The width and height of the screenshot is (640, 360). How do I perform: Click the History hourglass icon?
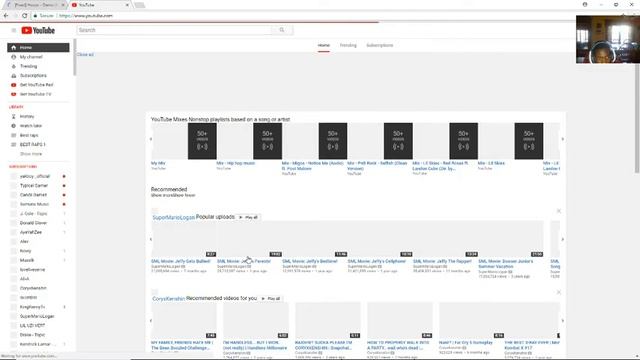point(13,117)
